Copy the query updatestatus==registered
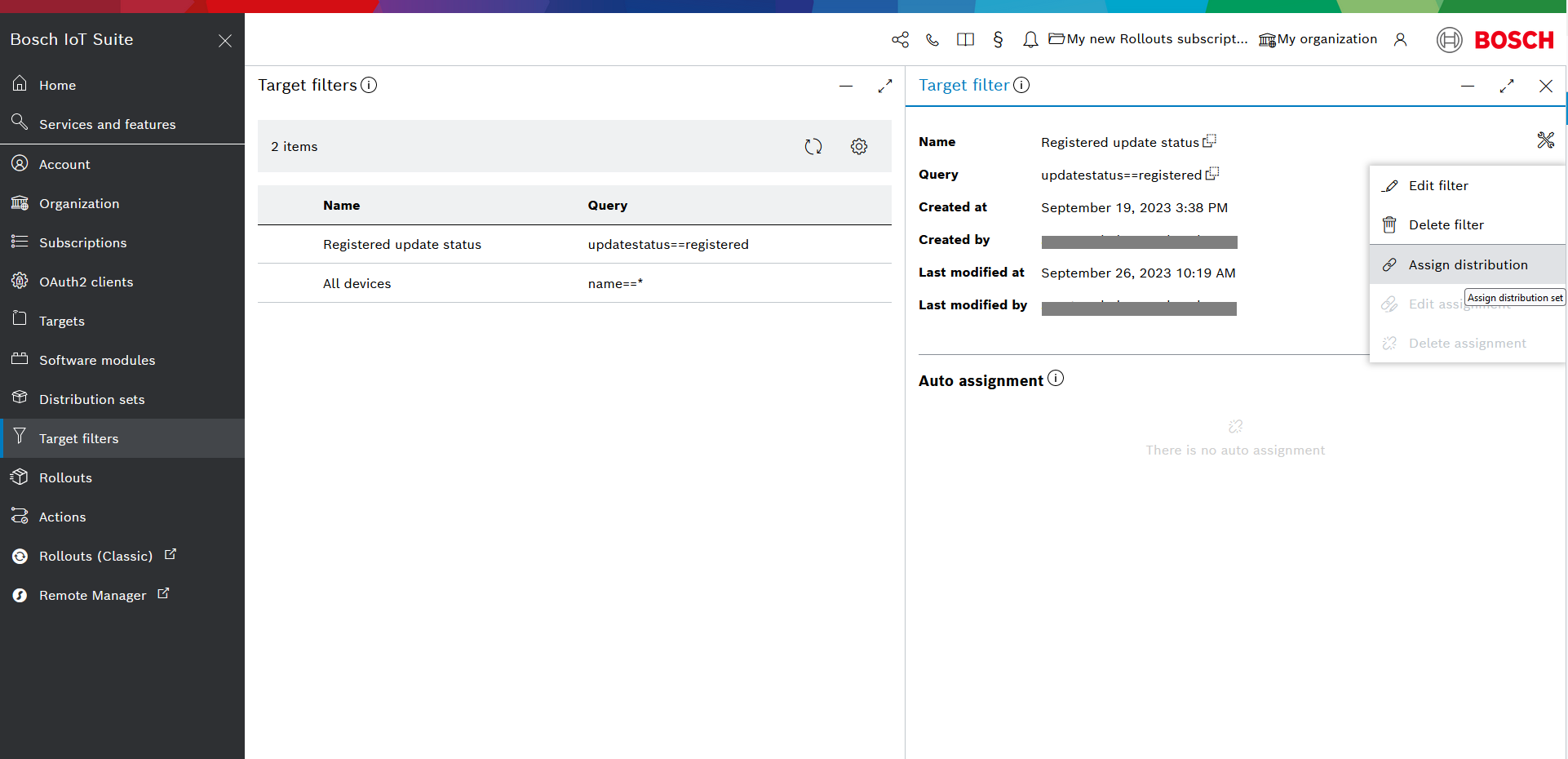 point(1212,174)
